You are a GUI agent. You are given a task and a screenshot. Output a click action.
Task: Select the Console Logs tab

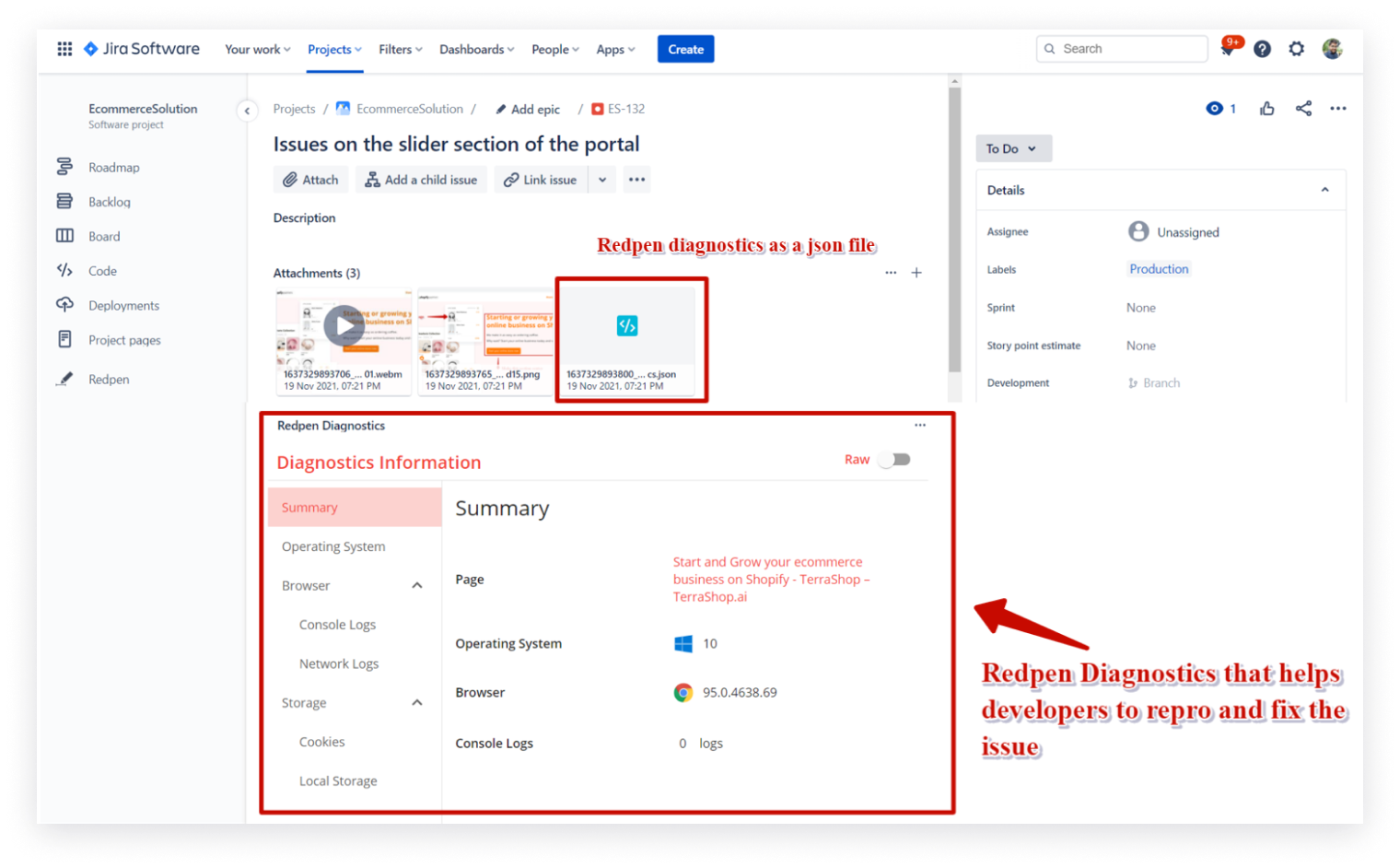tap(337, 625)
